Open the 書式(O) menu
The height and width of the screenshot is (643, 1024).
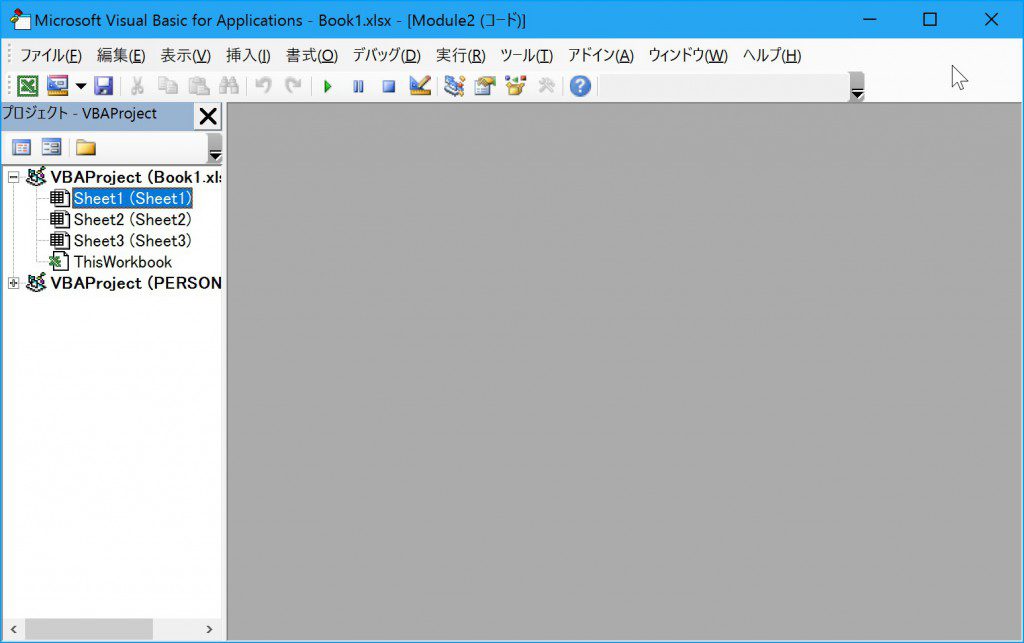[x=312, y=55]
